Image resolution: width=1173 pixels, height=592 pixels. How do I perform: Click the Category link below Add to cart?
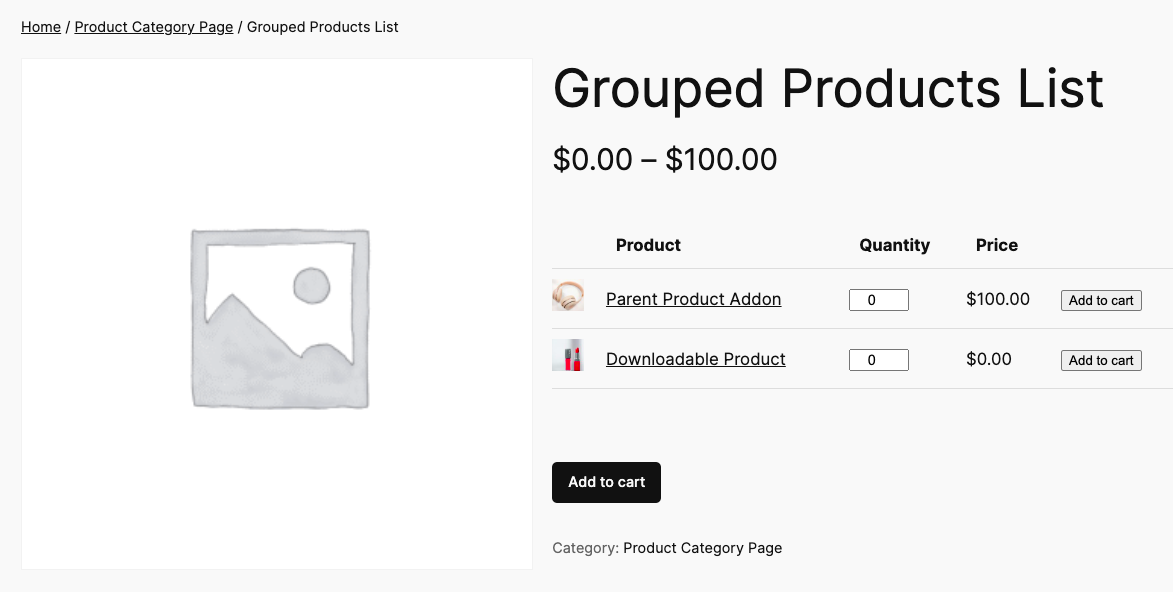(702, 548)
